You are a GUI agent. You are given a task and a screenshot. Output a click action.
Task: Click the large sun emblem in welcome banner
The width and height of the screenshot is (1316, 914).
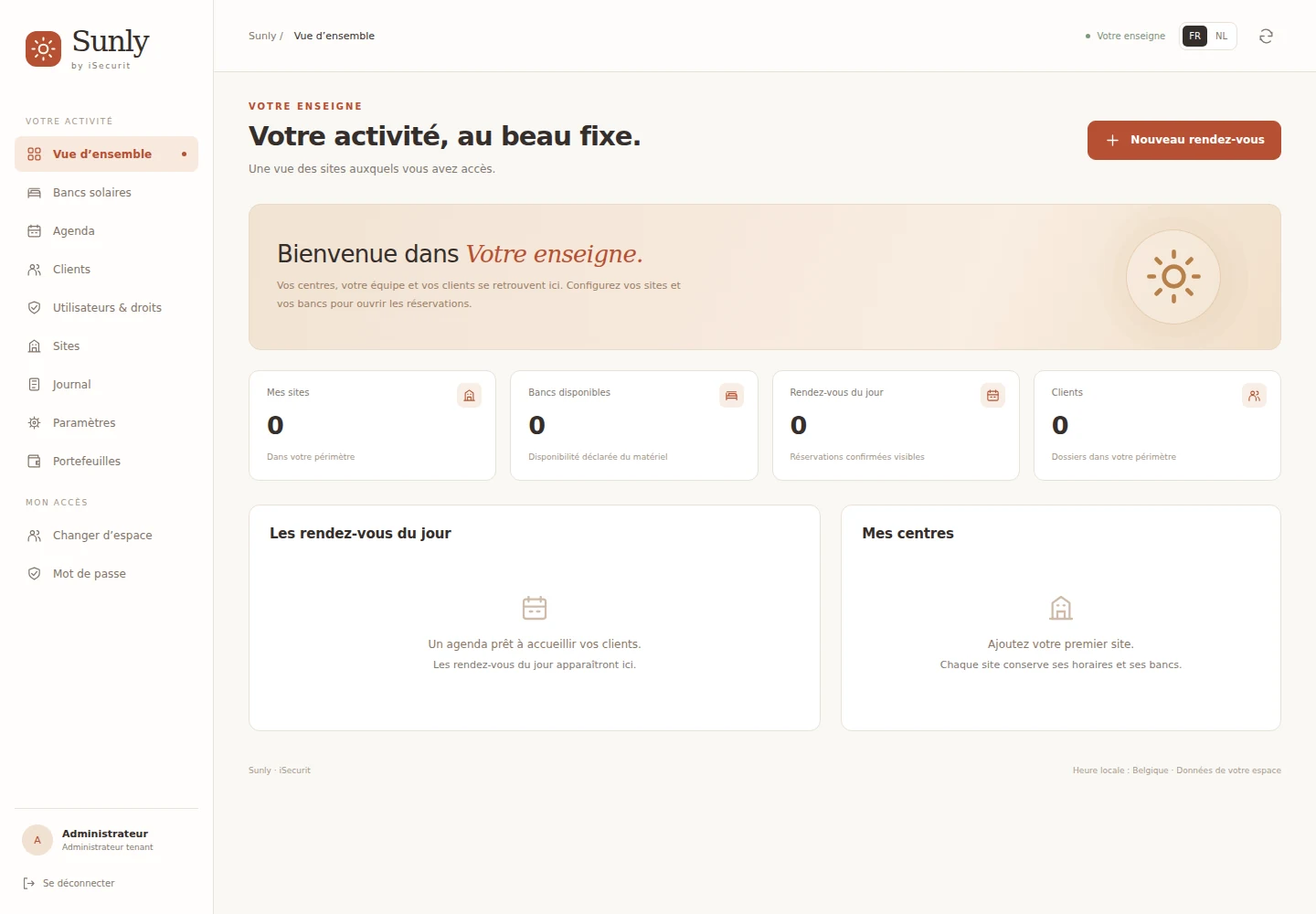(1173, 276)
